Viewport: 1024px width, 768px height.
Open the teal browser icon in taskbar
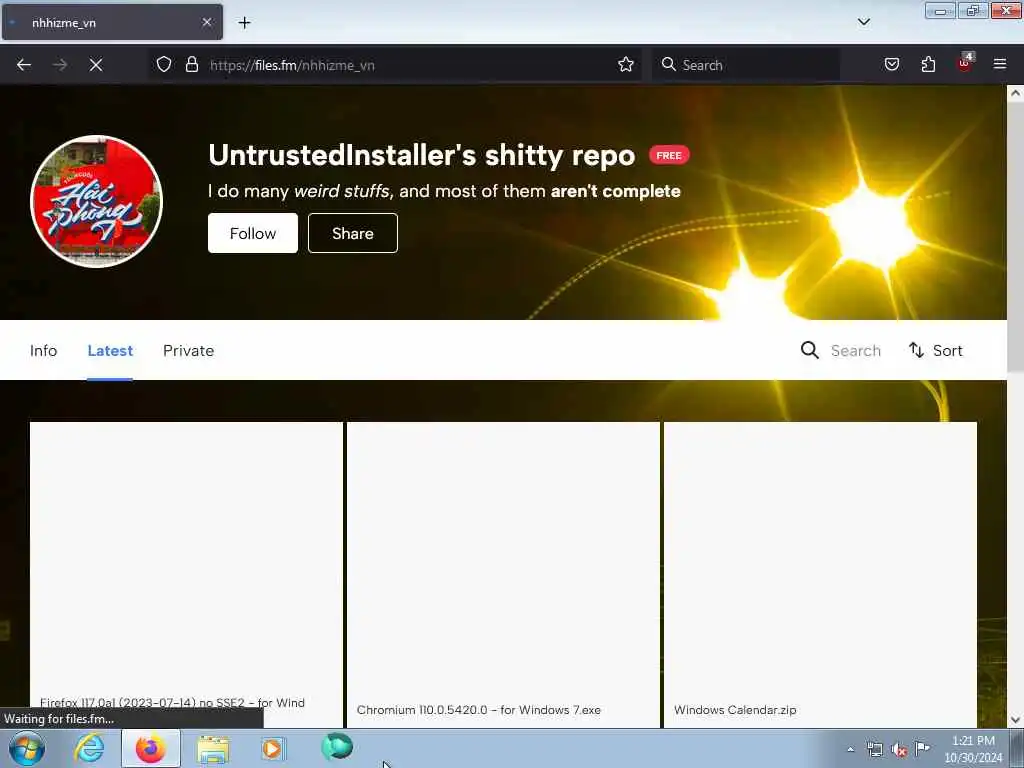(337, 746)
